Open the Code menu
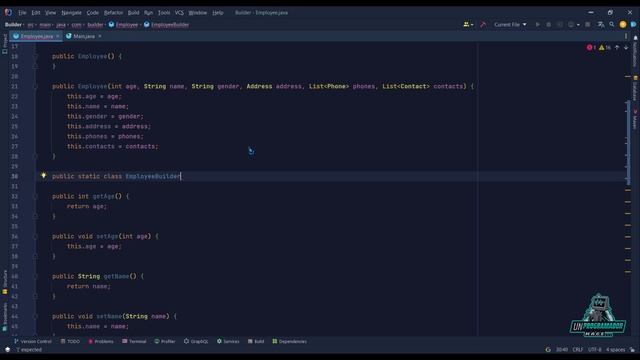 (93, 13)
